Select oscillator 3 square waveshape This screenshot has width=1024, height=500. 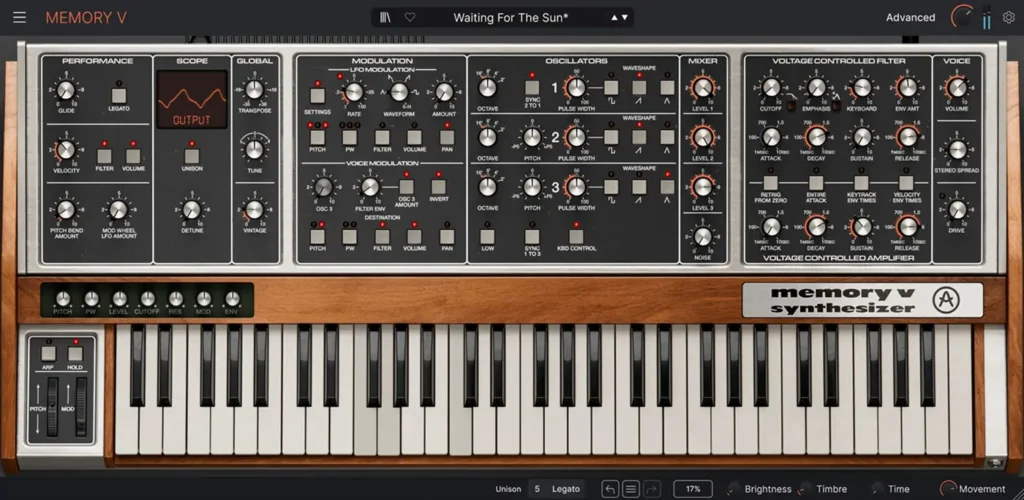coord(611,187)
